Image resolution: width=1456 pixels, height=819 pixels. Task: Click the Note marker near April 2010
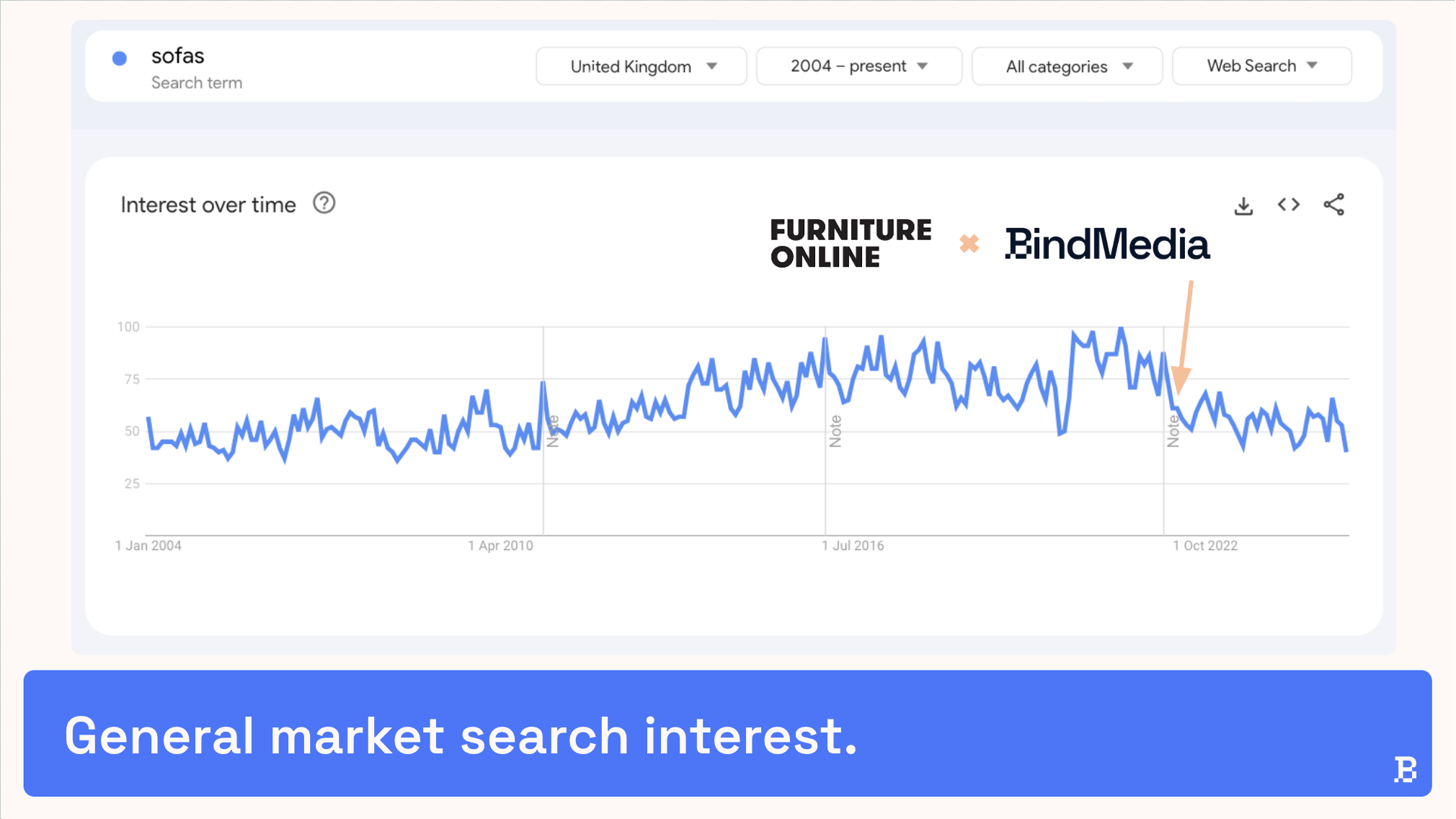point(553,431)
